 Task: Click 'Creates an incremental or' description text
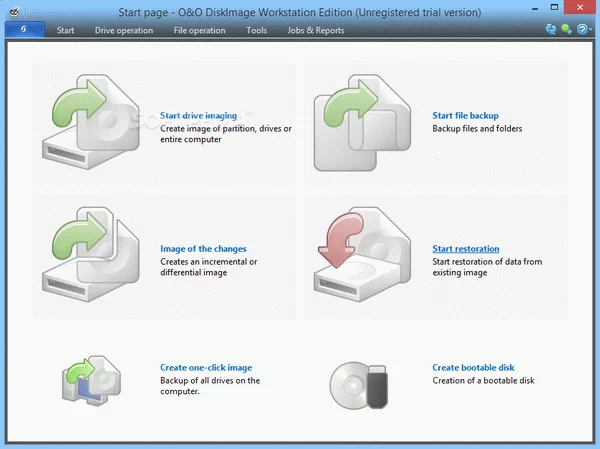point(209,262)
